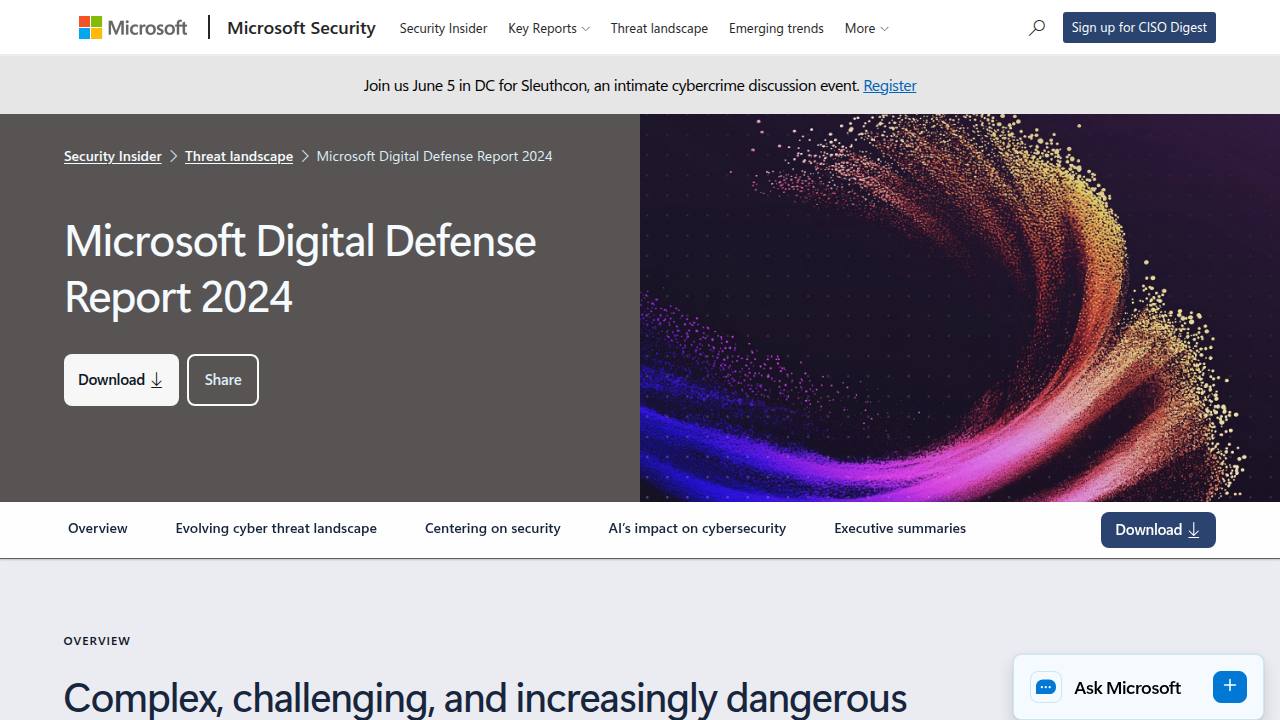Viewport: 1280px width, 720px height.
Task: Click the blue plus button in Ask Microsoft
Action: click(x=1230, y=686)
